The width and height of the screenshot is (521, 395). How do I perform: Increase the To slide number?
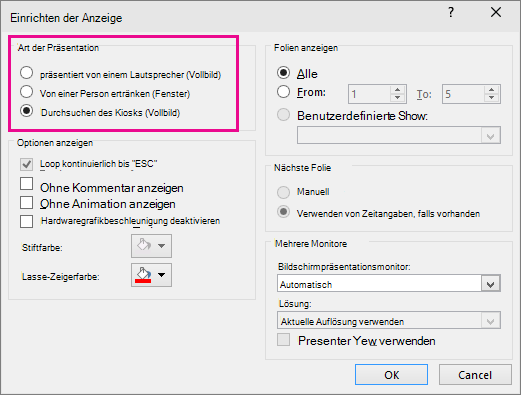[492, 90]
